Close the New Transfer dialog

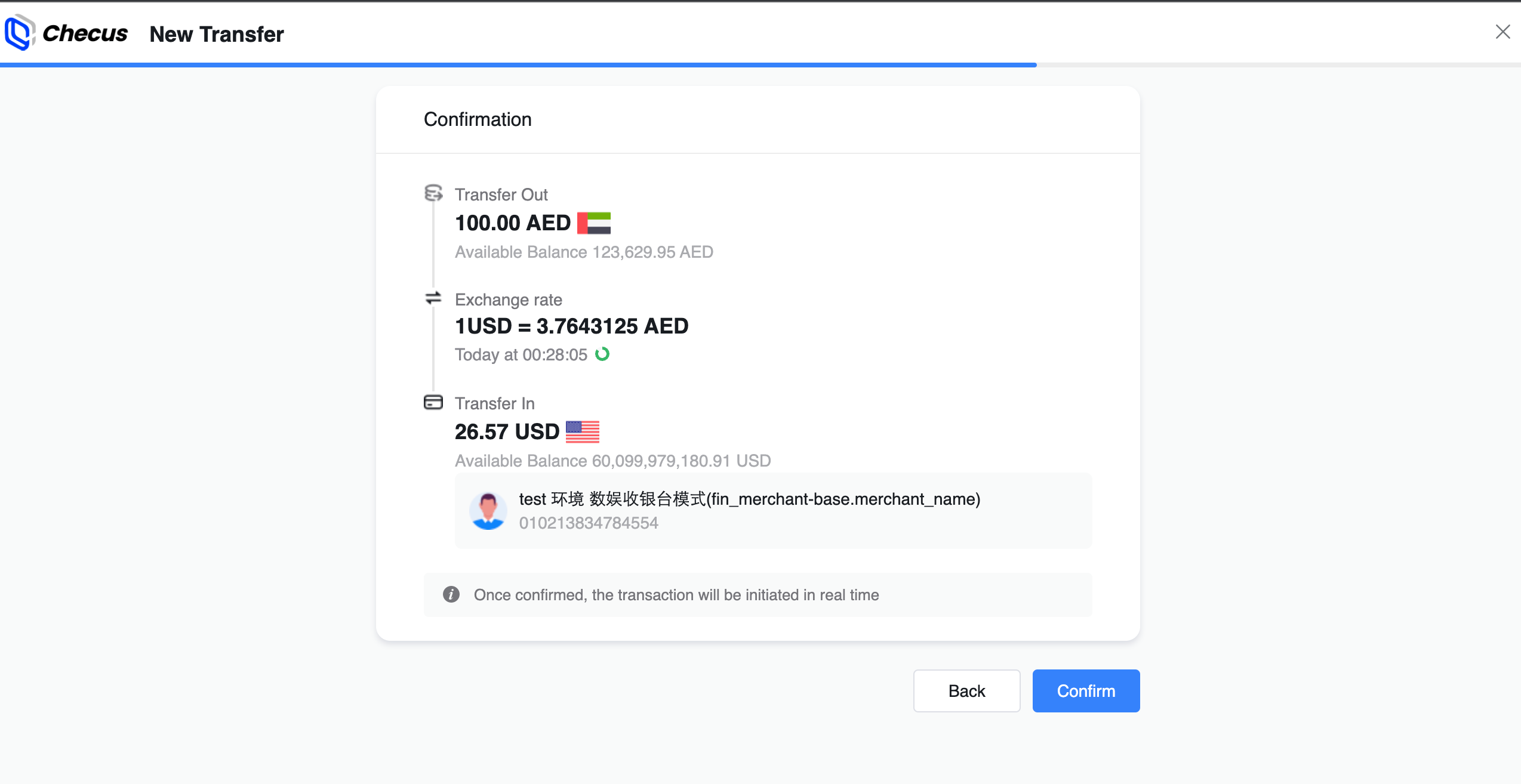coord(1502,32)
